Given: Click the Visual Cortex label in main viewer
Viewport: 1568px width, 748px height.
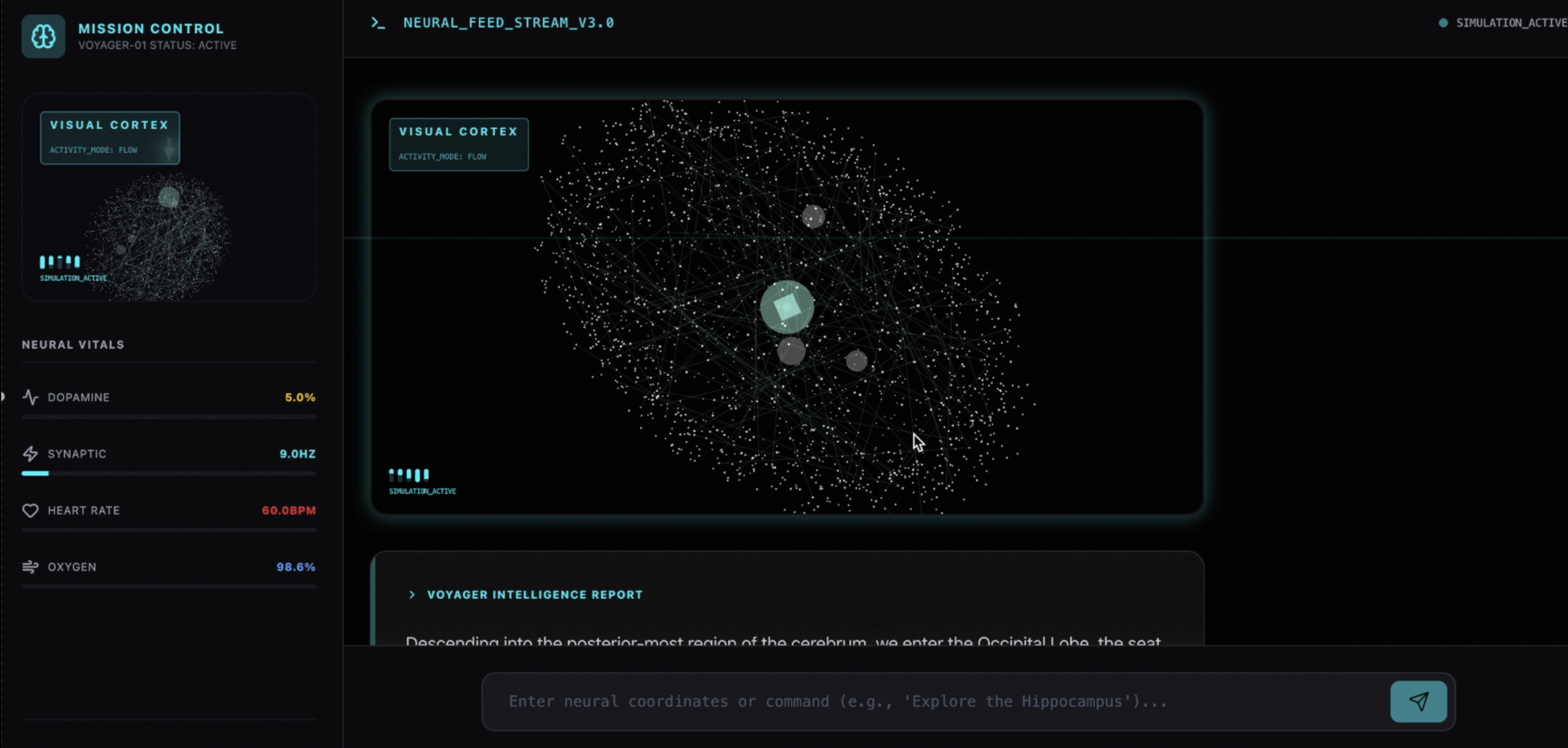Looking at the screenshot, I should pyautogui.click(x=458, y=132).
